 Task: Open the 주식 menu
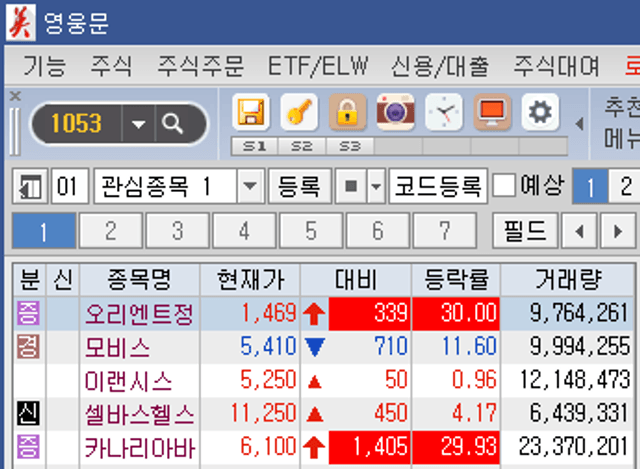click(x=111, y=66)
